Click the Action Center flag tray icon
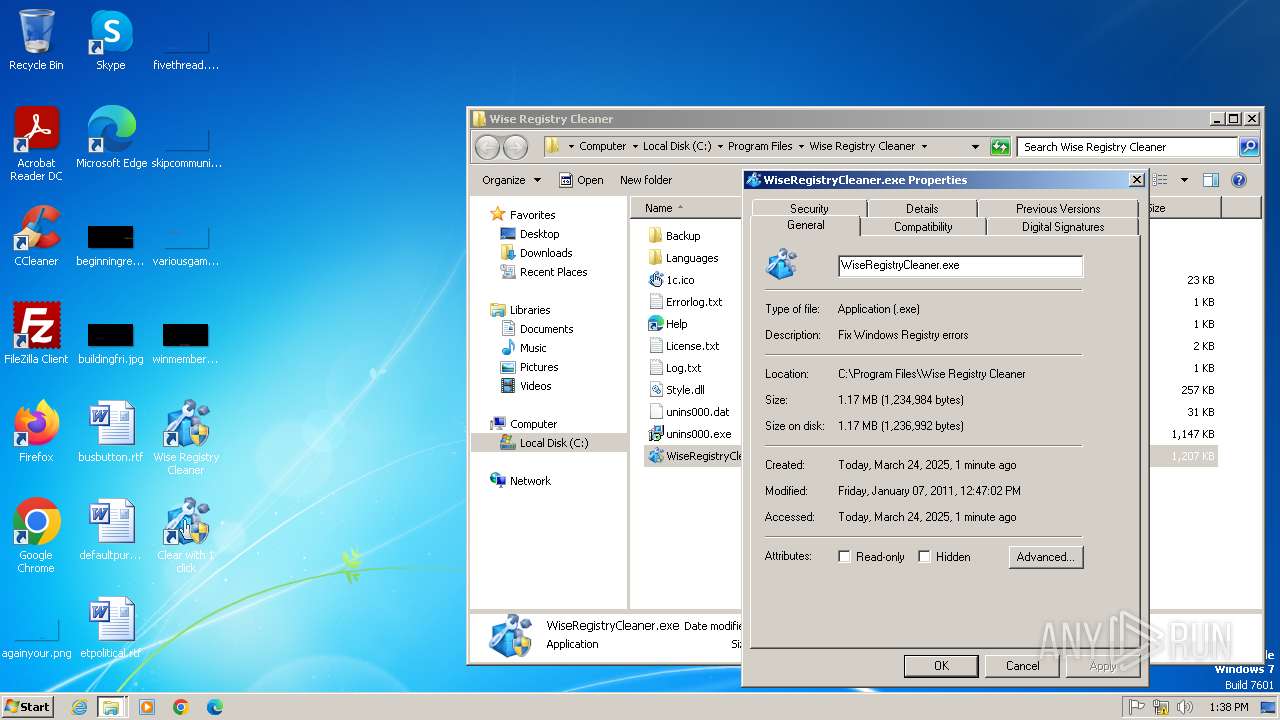 pos(1137,707)
